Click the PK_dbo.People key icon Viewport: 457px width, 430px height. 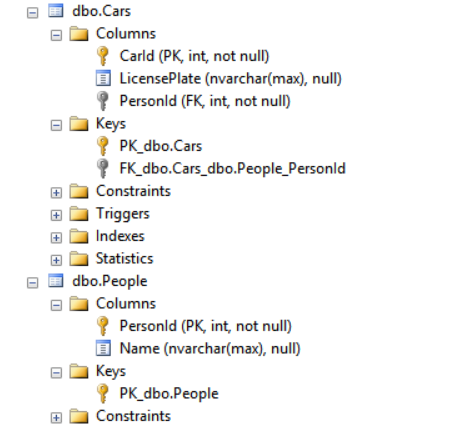coord(103,393)
